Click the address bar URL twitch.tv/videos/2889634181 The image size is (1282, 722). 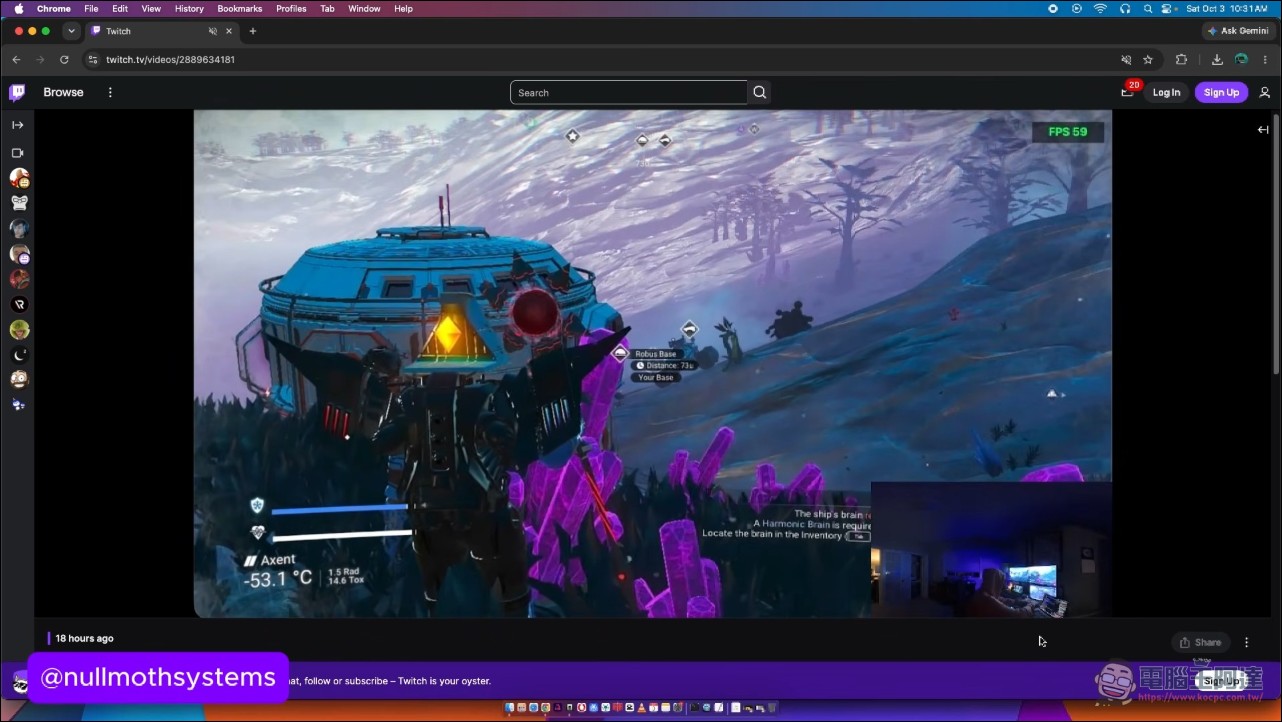[x=171, y=60]
